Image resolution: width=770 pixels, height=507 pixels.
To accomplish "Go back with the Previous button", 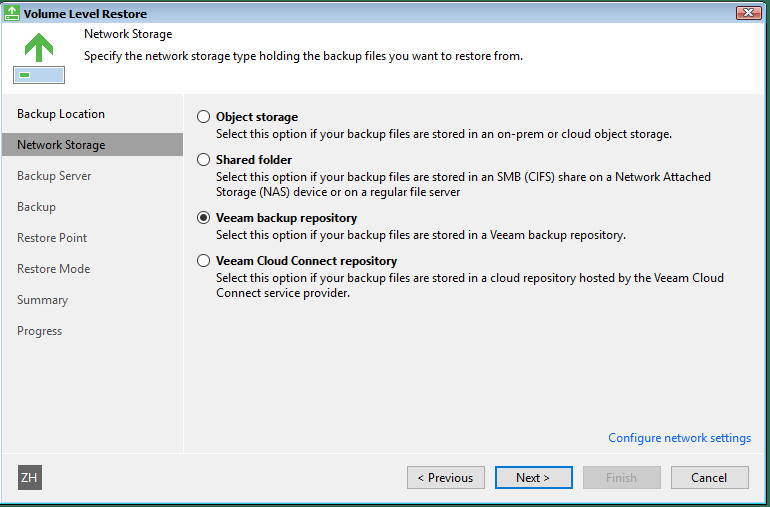I will (446, 478).
